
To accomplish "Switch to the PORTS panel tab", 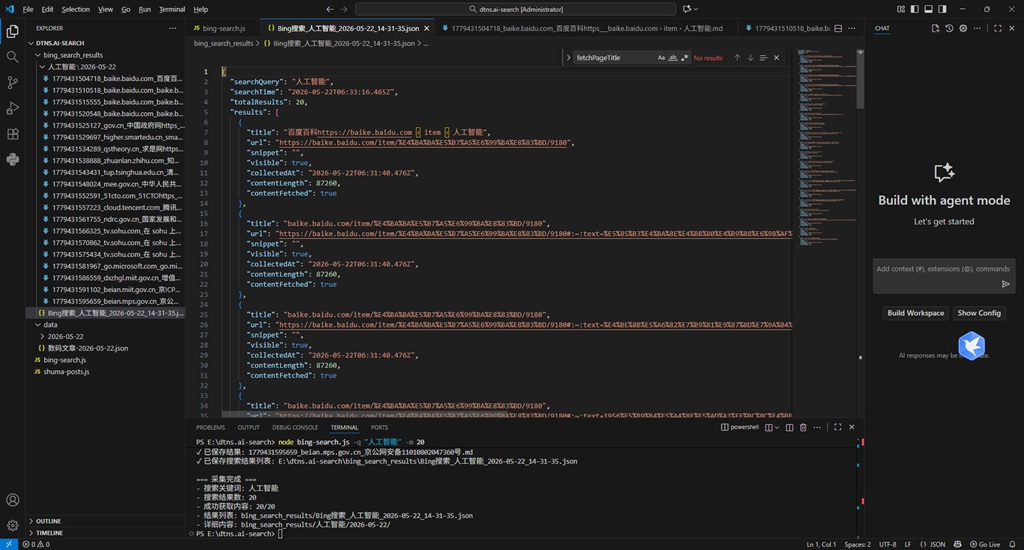I will click(x=379, y=427).
